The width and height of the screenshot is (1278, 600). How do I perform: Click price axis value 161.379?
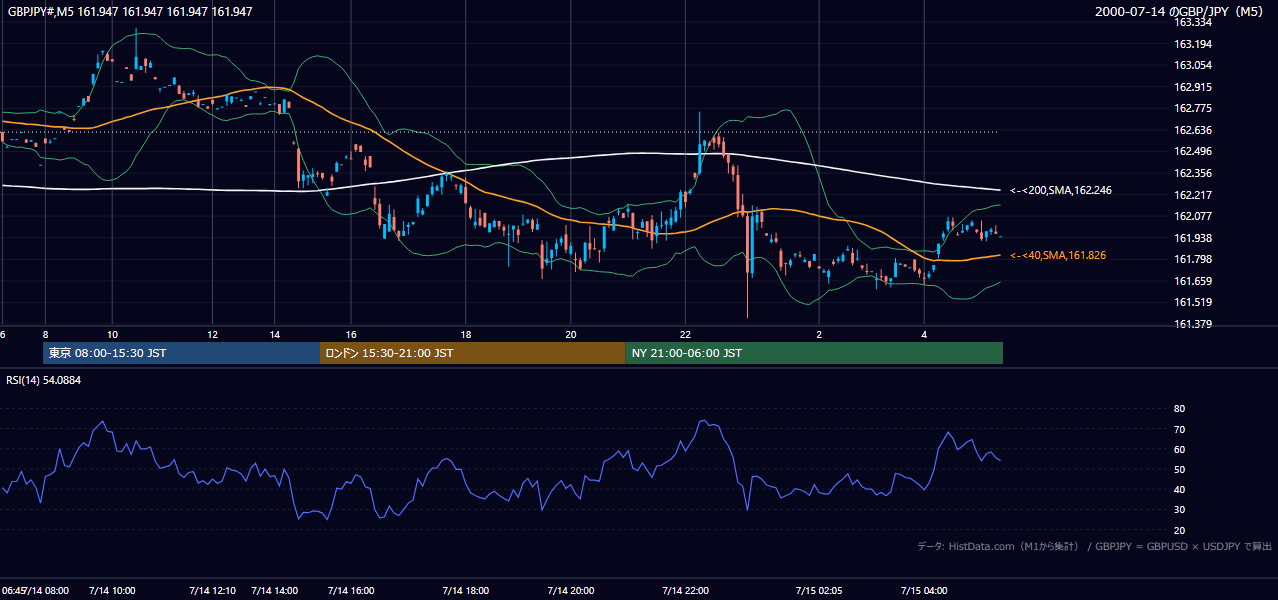pyautogui.click(x=1192, y=324)
